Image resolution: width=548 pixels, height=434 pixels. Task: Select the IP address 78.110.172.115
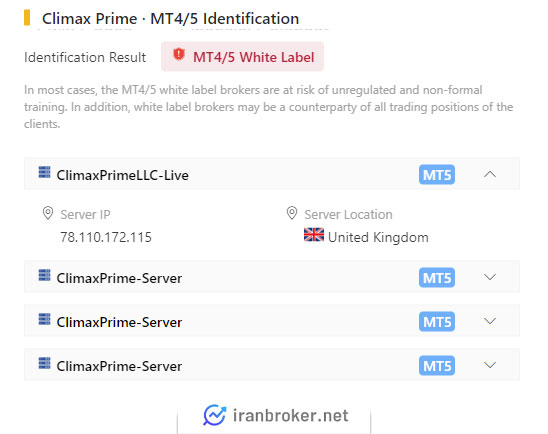pyautogui.click(x=106, y=237)
